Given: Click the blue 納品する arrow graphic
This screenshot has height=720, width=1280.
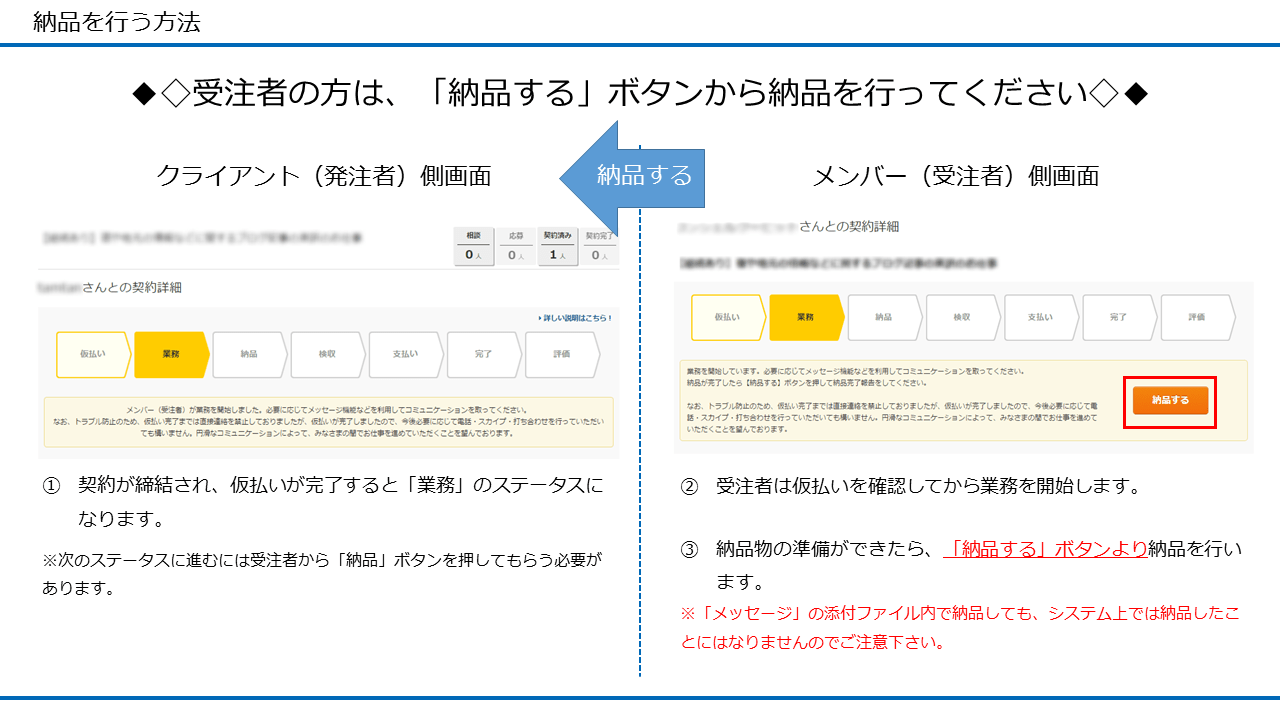Looking at the screenshot, I should point(643,176).
